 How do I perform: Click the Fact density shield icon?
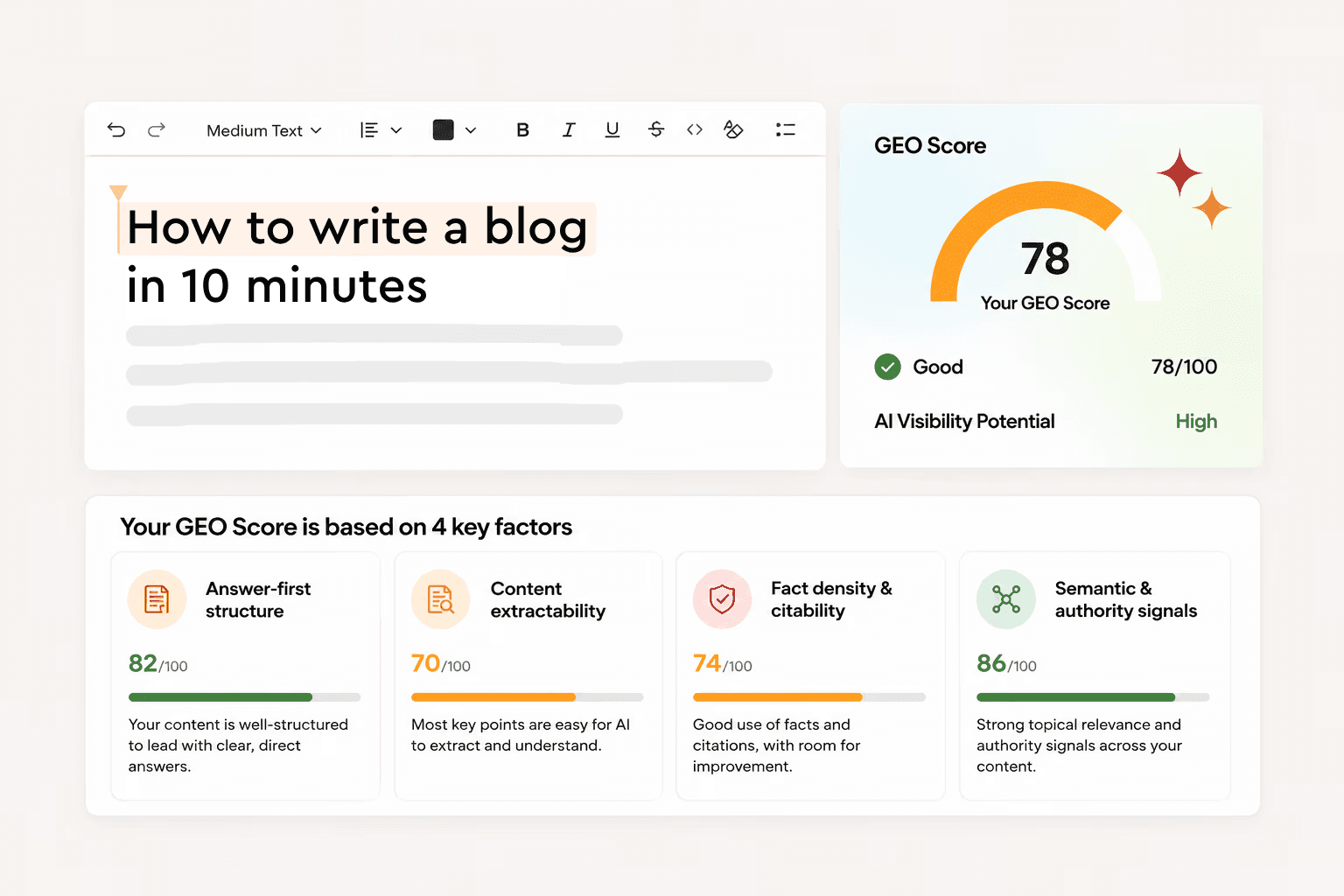point(722,599)
